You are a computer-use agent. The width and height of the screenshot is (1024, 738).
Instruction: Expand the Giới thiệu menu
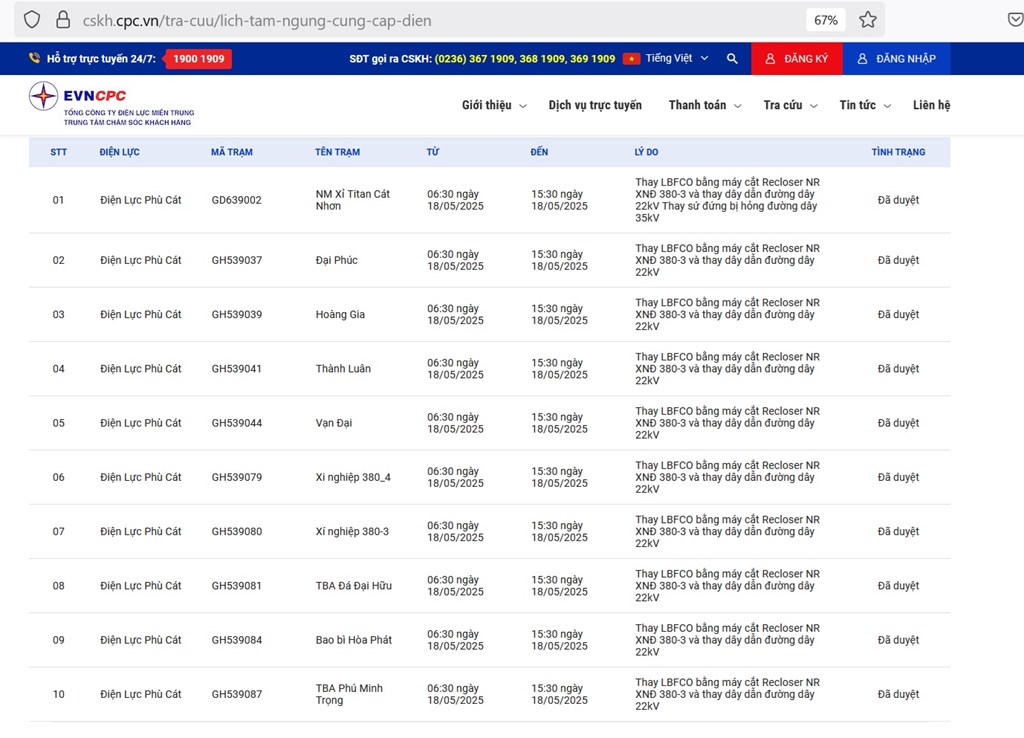click(x=493, y=105)
